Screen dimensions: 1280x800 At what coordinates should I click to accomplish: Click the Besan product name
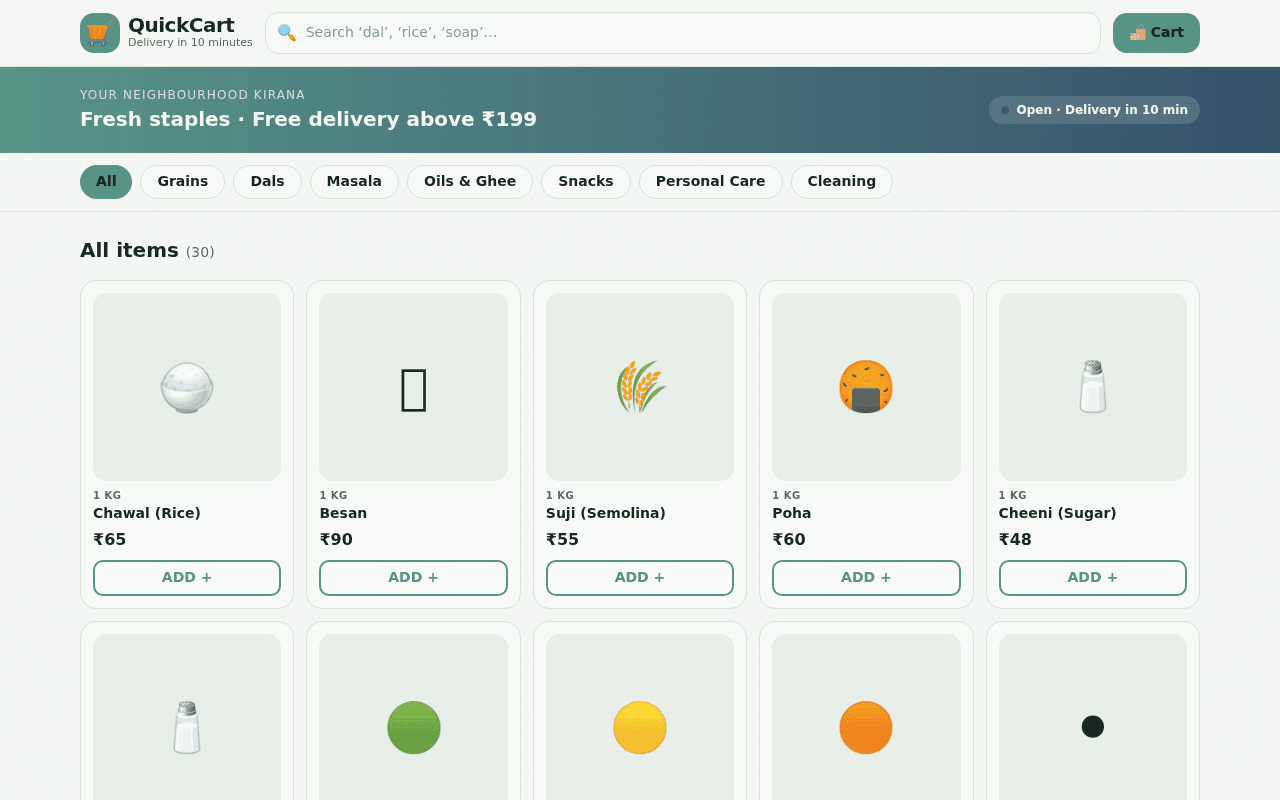(343, 513)
